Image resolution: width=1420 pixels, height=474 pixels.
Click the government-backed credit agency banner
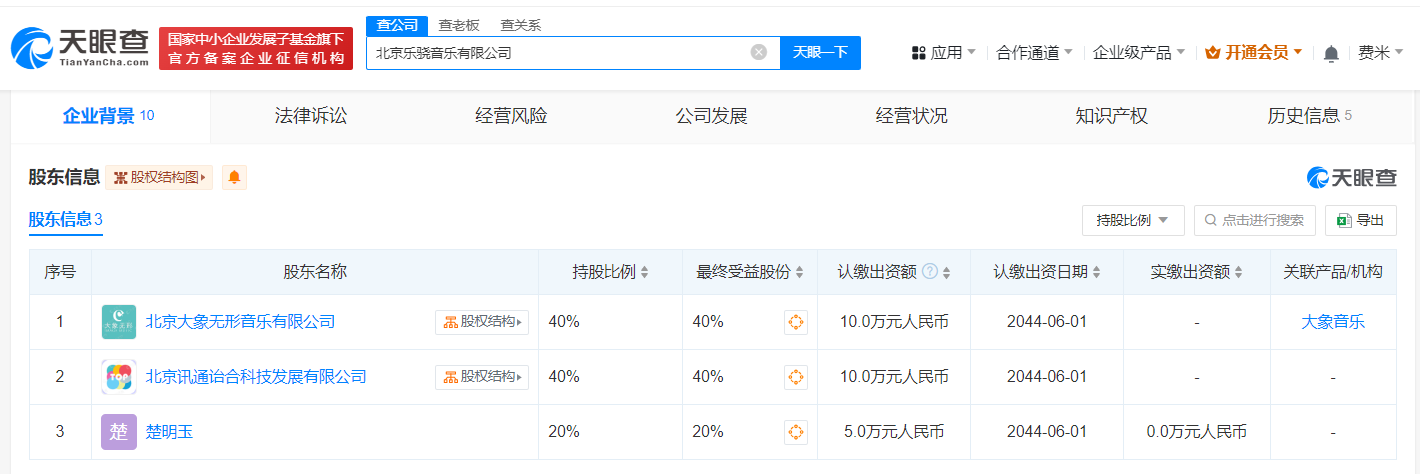click(256, 48)
